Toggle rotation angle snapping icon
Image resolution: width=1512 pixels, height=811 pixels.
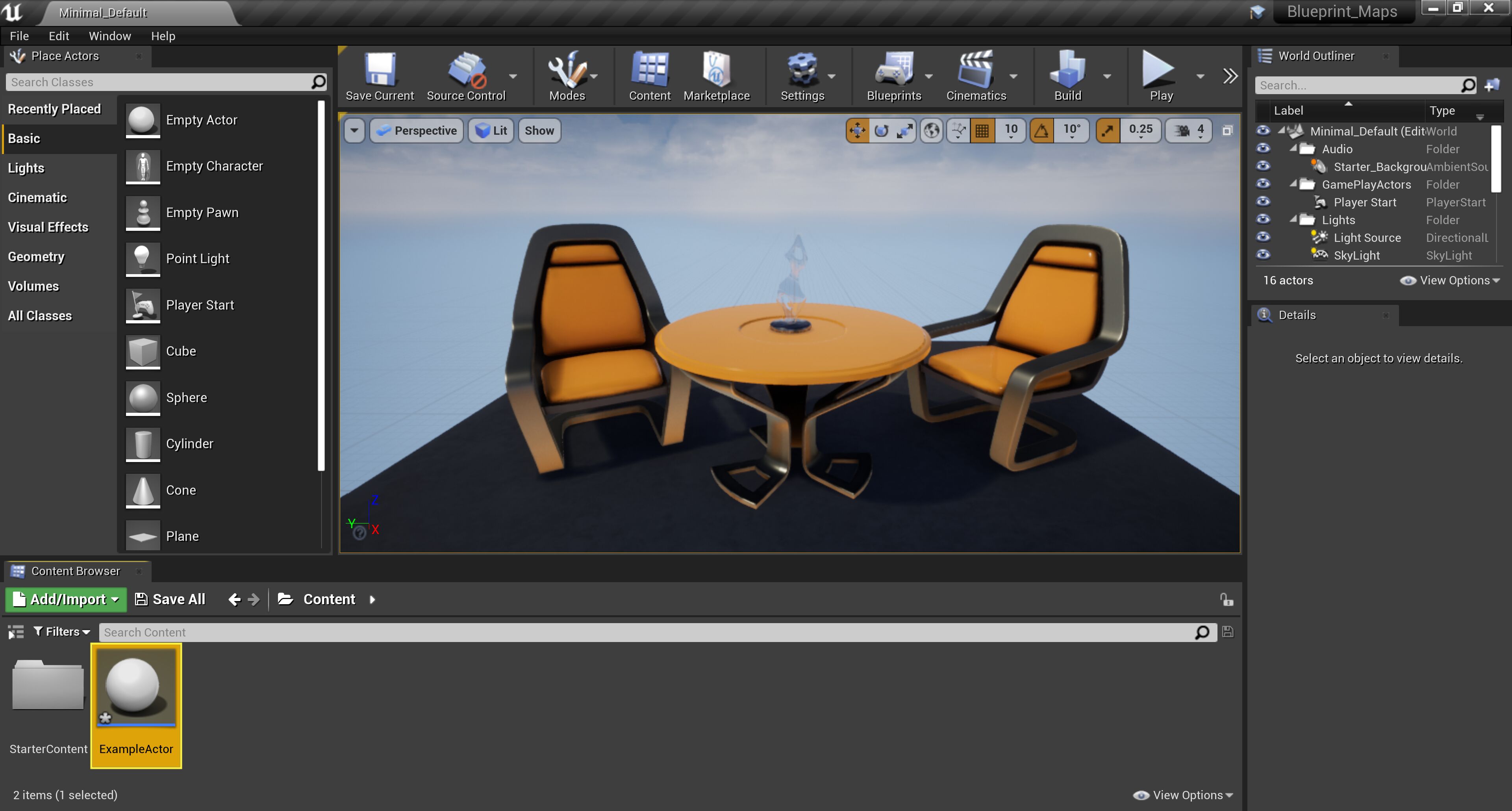(1041, 130)
